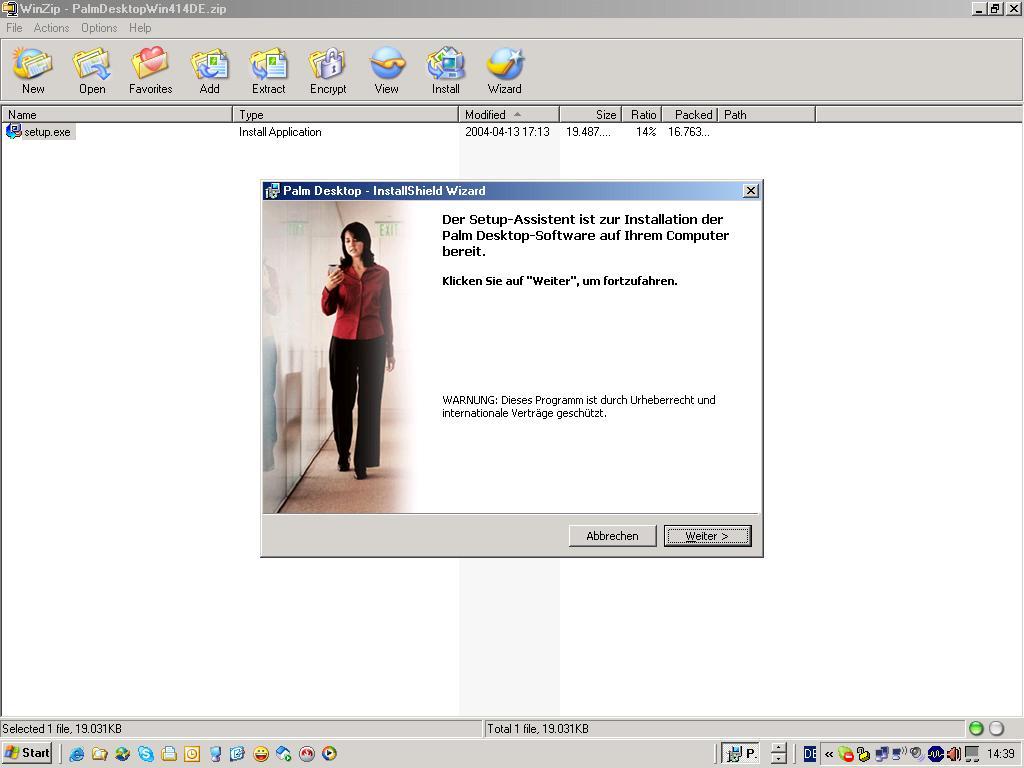
Task: Click the Windows Start button
Action: point(27,753)
